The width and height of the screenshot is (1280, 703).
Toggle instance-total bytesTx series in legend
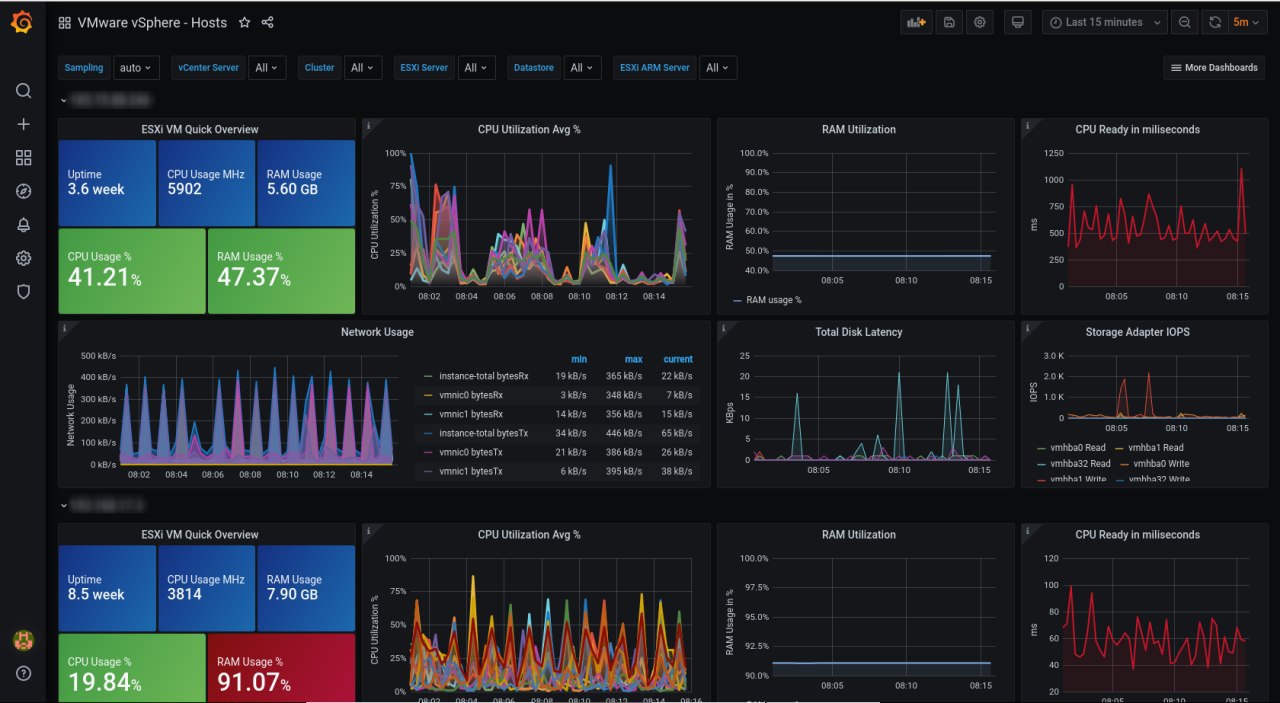(x=483, y=433)
